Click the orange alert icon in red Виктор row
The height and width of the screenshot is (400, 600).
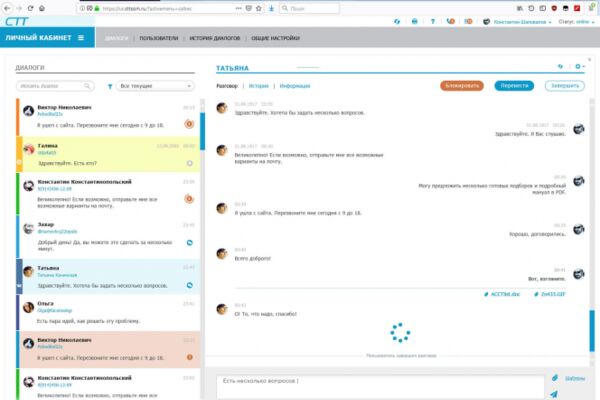coord(189,357)
